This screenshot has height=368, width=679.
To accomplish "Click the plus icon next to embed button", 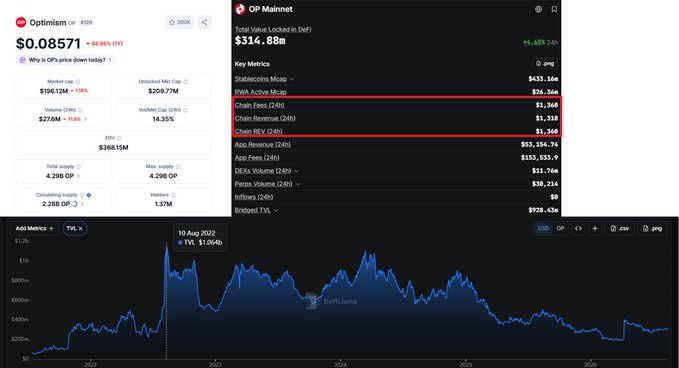I will coord(595,228).
